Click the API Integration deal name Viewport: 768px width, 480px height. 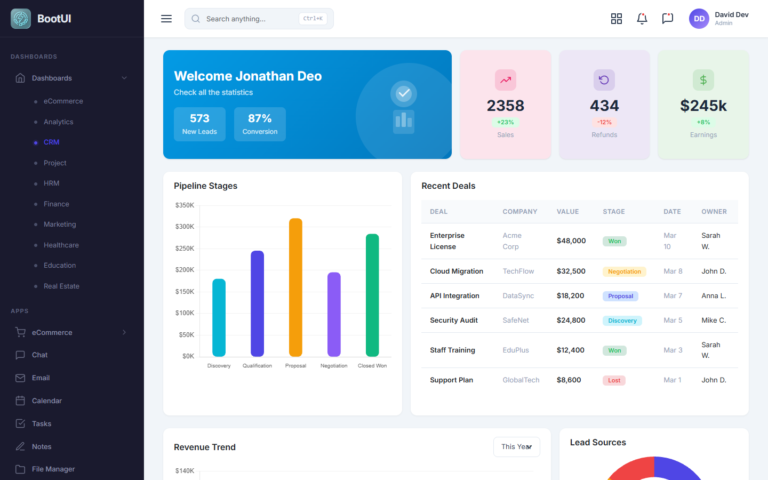pyautogui.click(x=455, y=295)
